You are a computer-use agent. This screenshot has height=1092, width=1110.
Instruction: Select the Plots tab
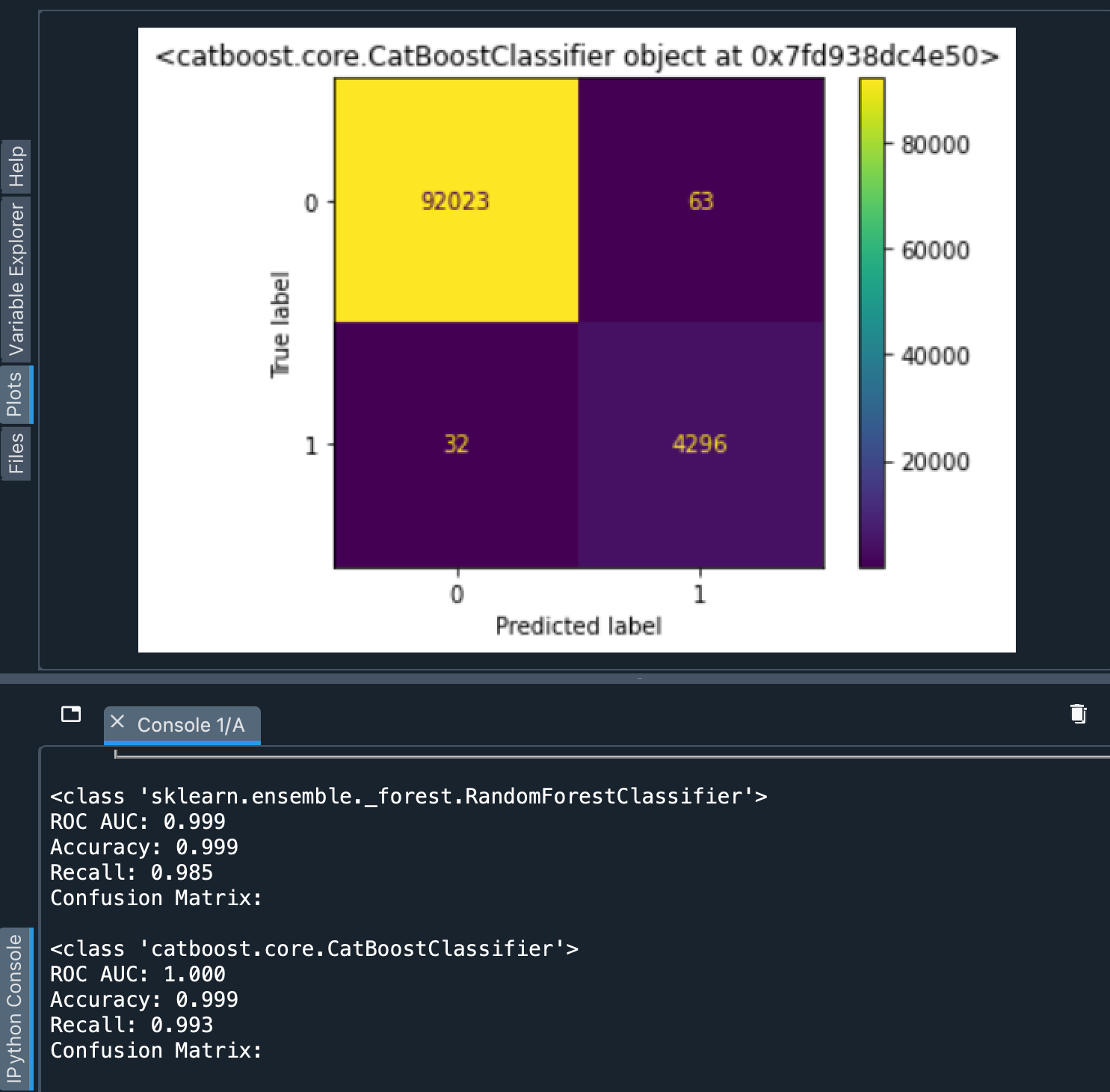click(16, 395)
